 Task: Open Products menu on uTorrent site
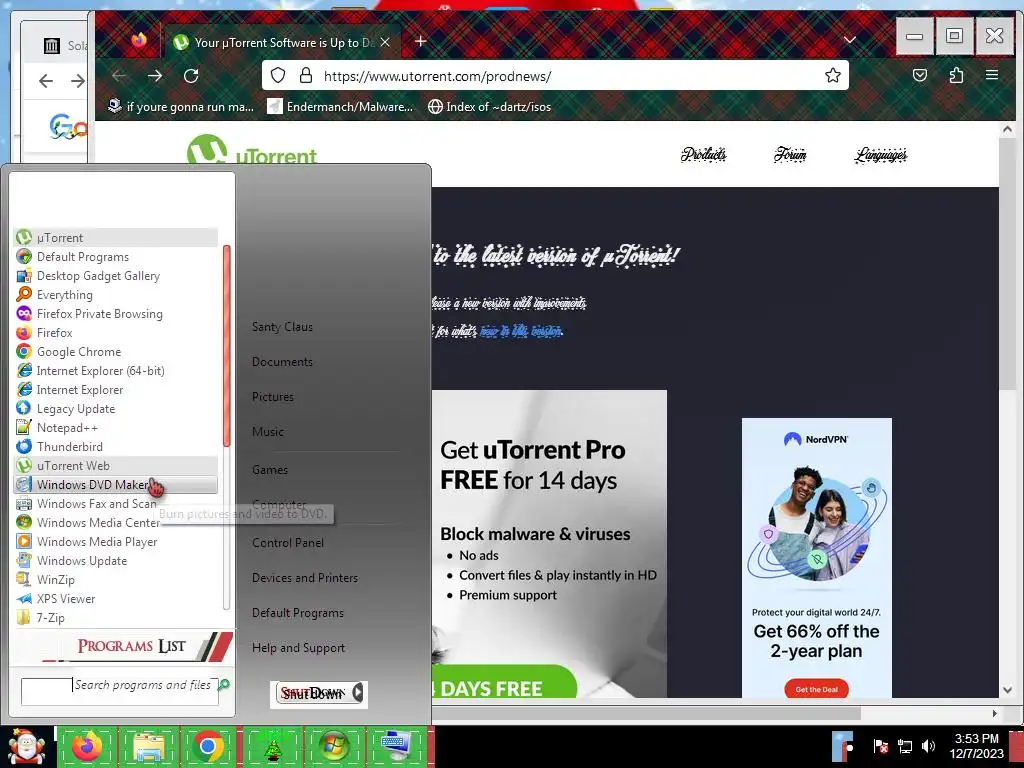(703, 155)
